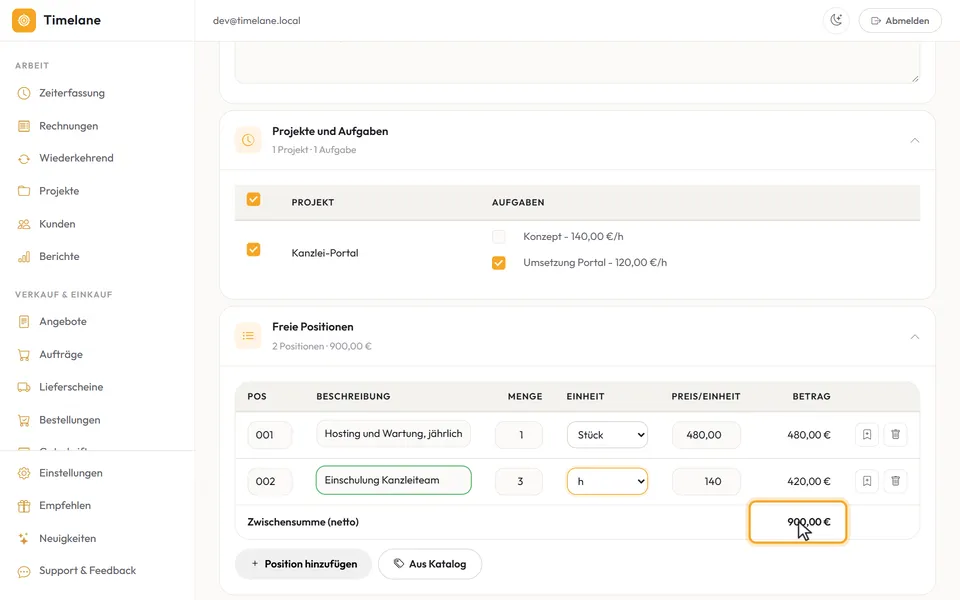Remove position 002 using trash icon
Image resolution: width=960 pixels, height=600 pixels.
click(x=895, y=481)
